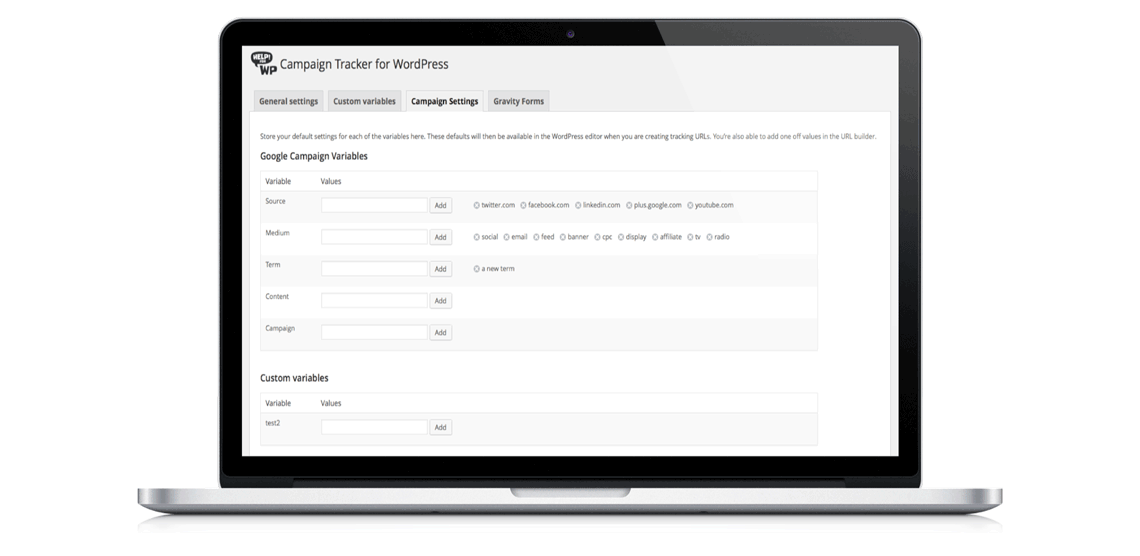Remove the cpc medium value
The image size is (1140, 556).
tap(598, 237)
